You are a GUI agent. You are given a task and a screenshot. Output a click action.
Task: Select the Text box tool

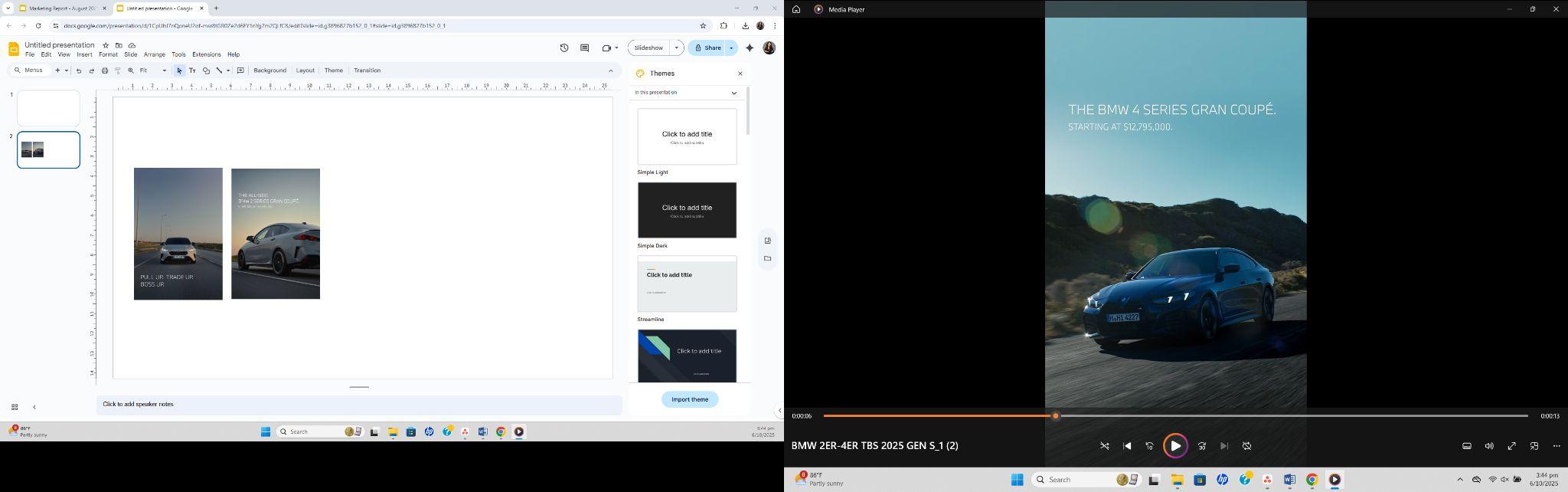tap(193, 71)
